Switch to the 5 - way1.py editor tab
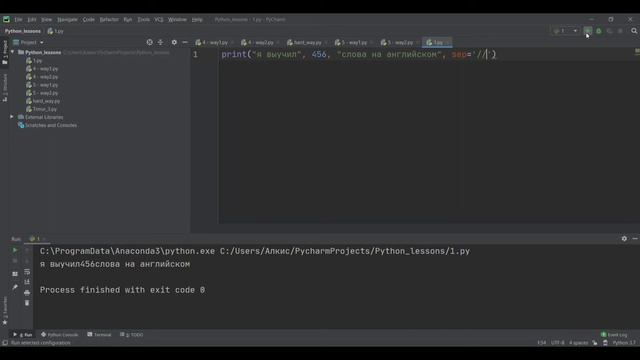This screenshot has width=640, height=360. (x=354, y=42)
